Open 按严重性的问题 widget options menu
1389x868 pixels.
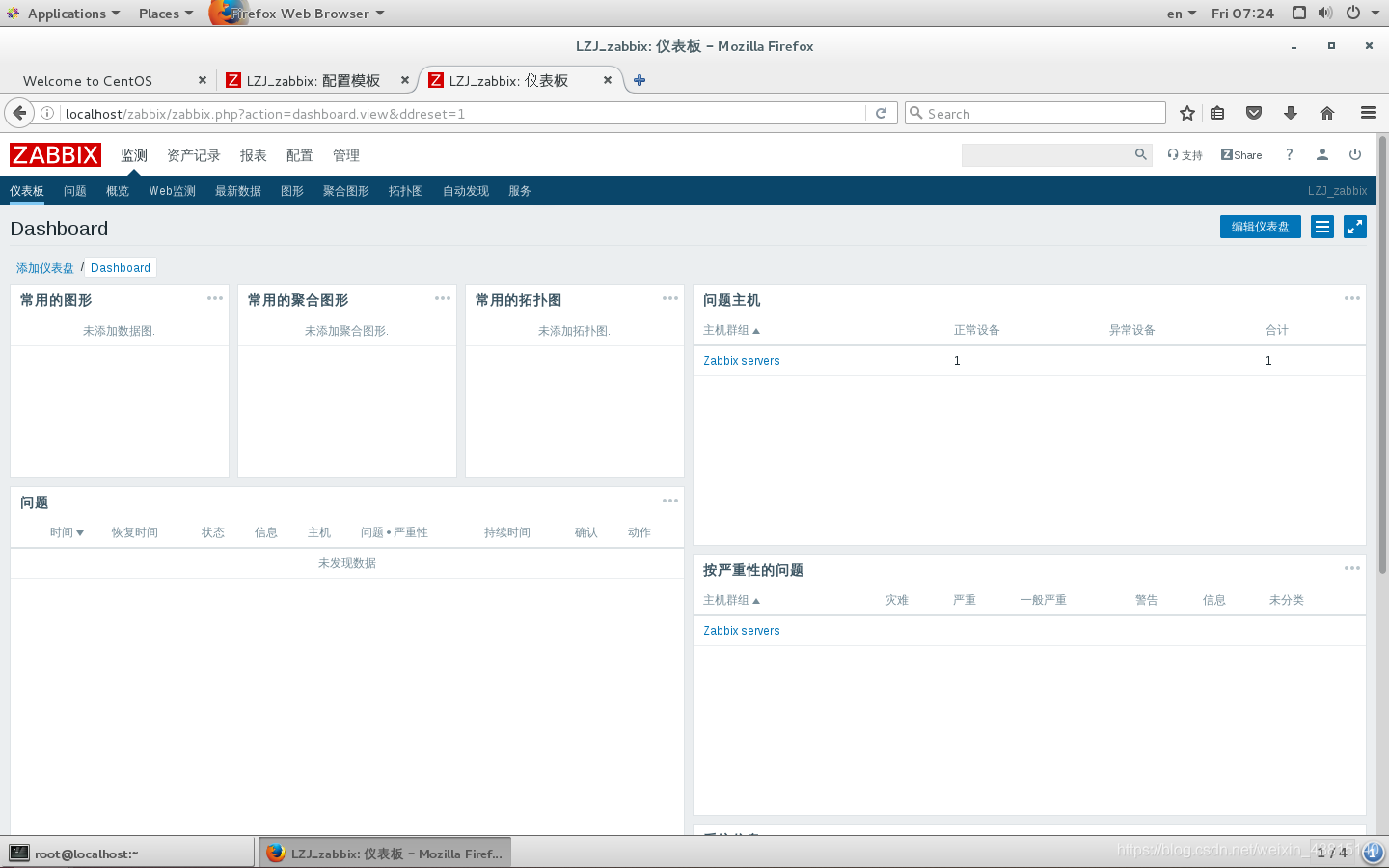[x=1352, y=568]
